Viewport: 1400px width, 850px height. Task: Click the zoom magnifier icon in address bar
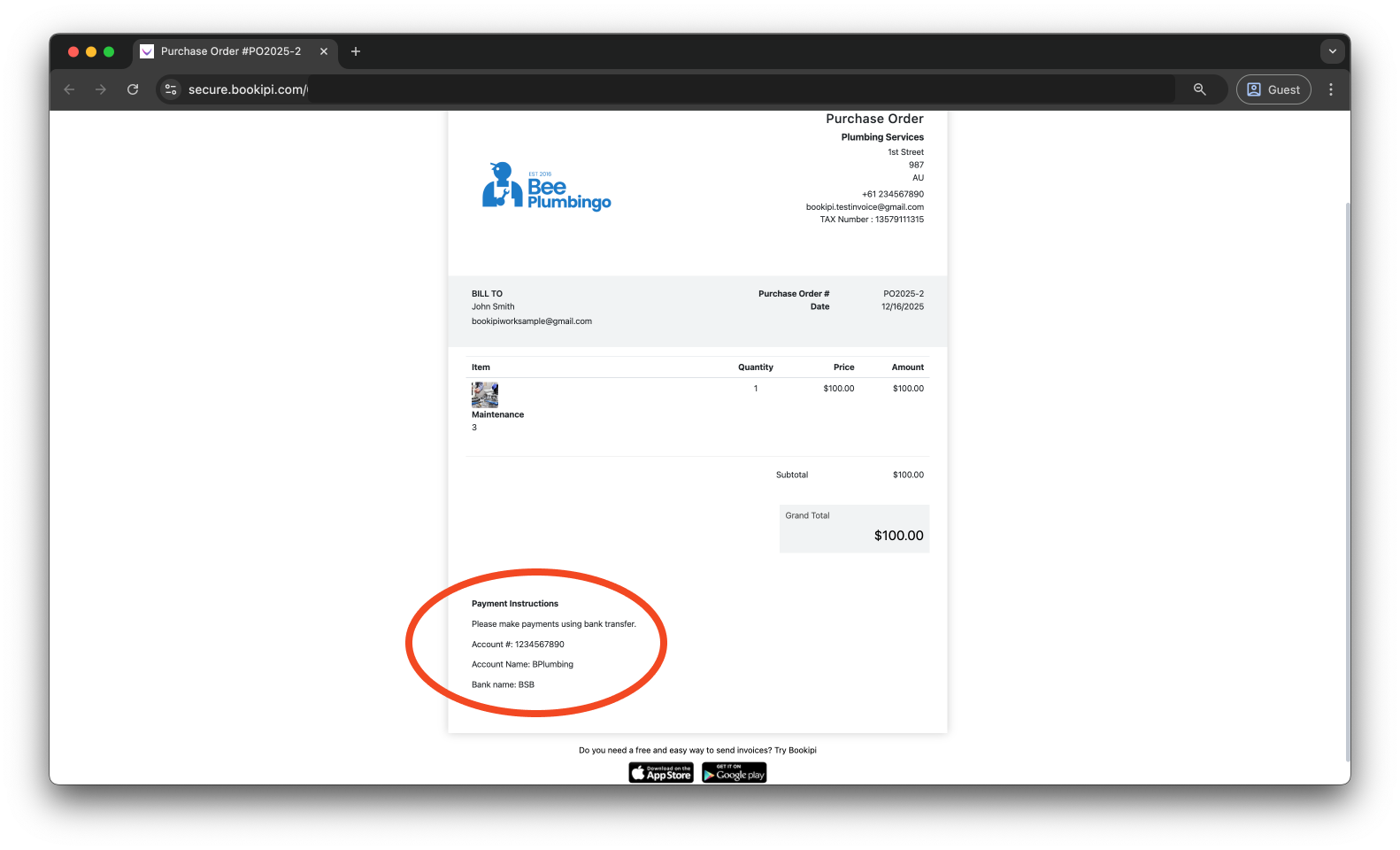point(1200,89)
